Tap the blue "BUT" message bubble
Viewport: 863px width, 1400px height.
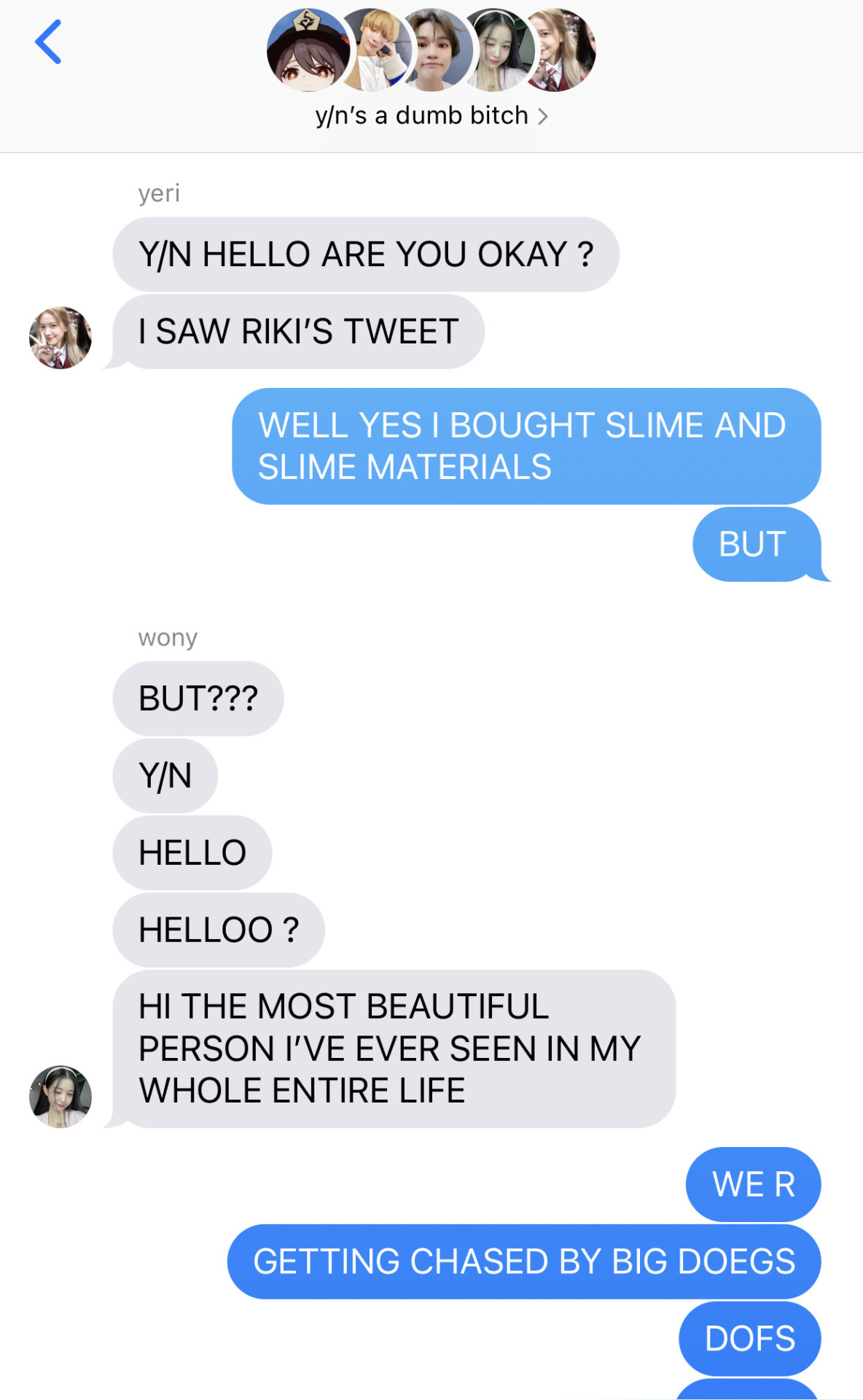757,544
